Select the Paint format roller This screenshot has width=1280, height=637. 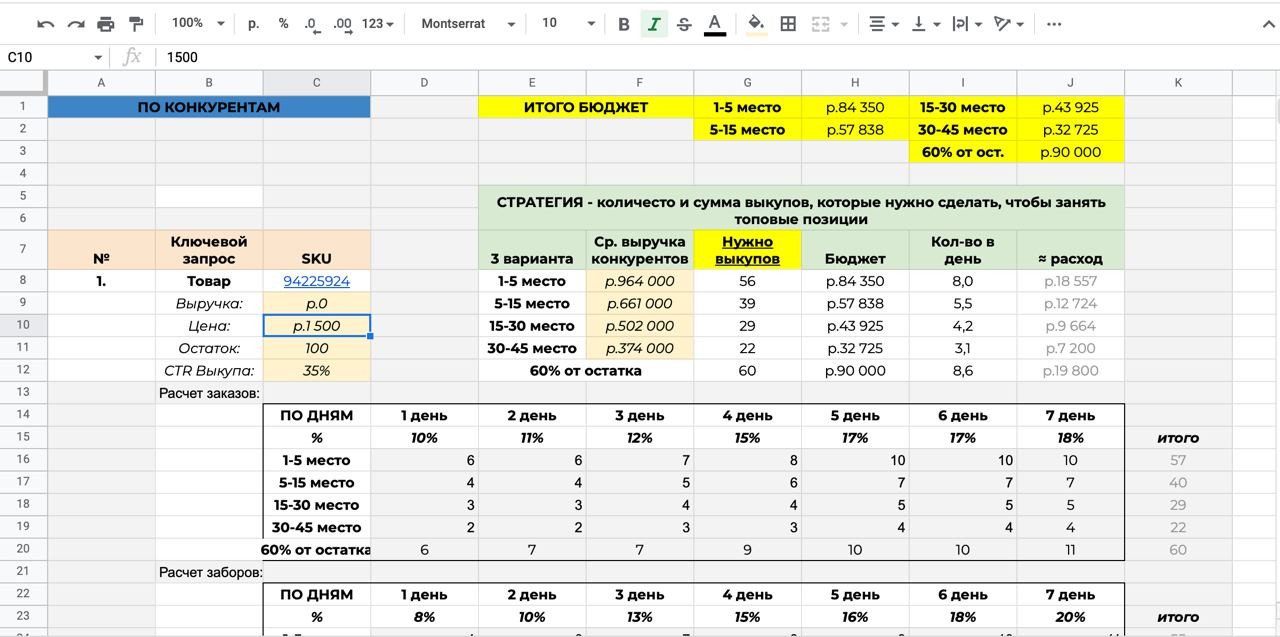137,24
